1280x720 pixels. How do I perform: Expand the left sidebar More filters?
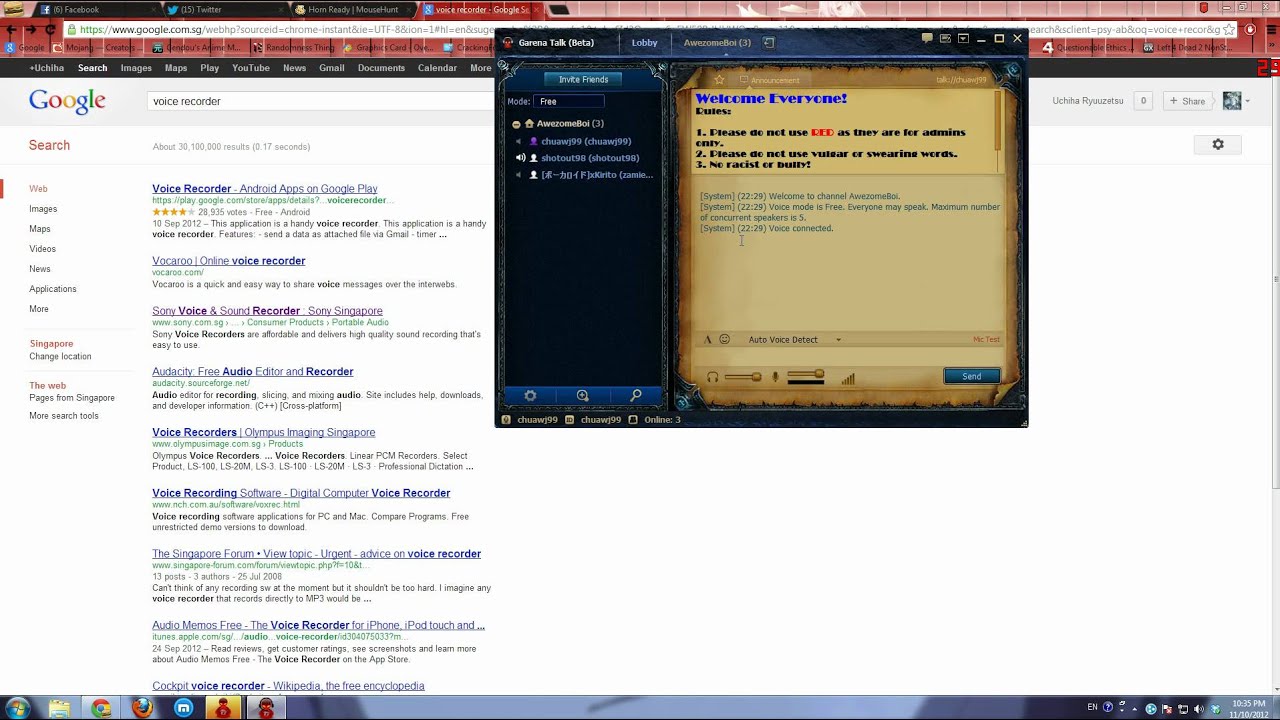[39, 309]
